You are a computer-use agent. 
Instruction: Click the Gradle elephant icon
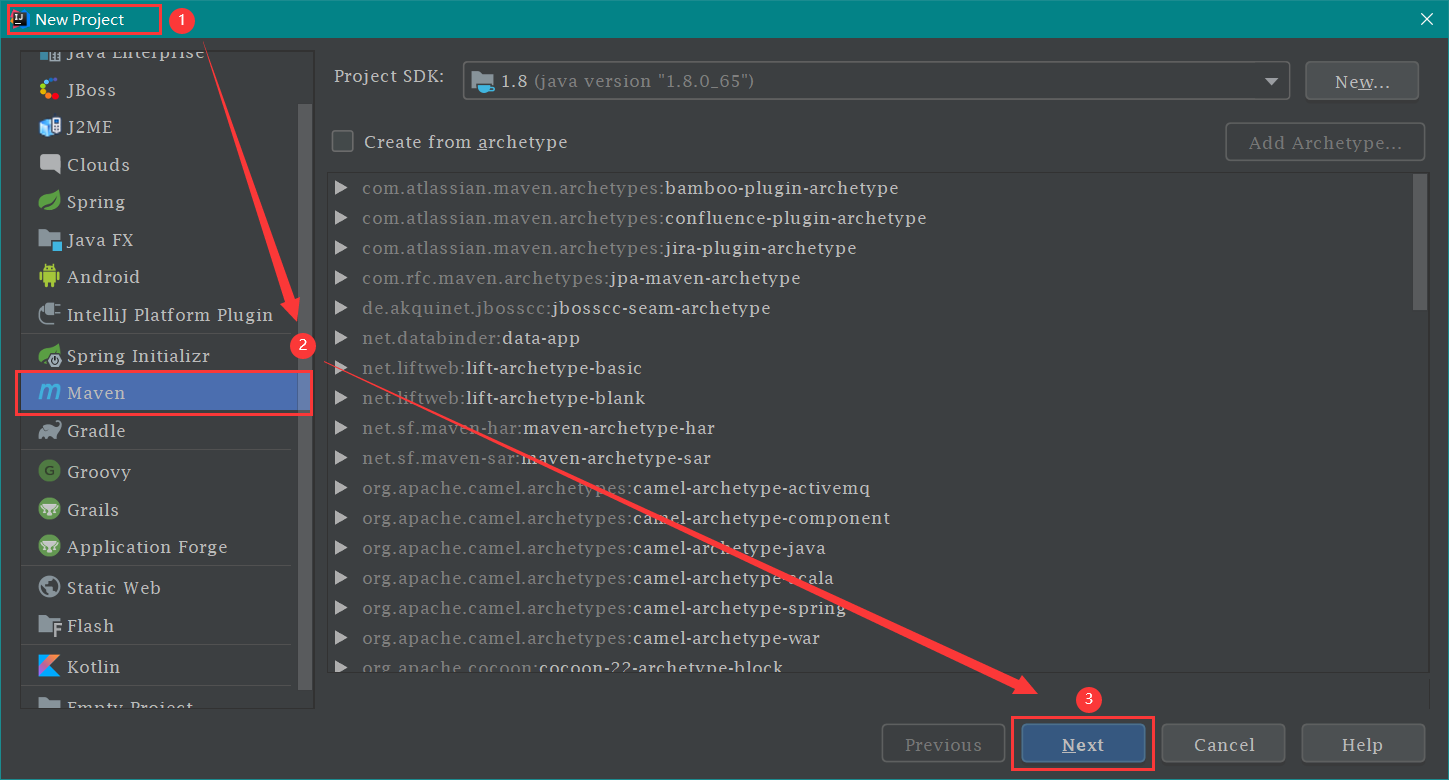[49, 431]
